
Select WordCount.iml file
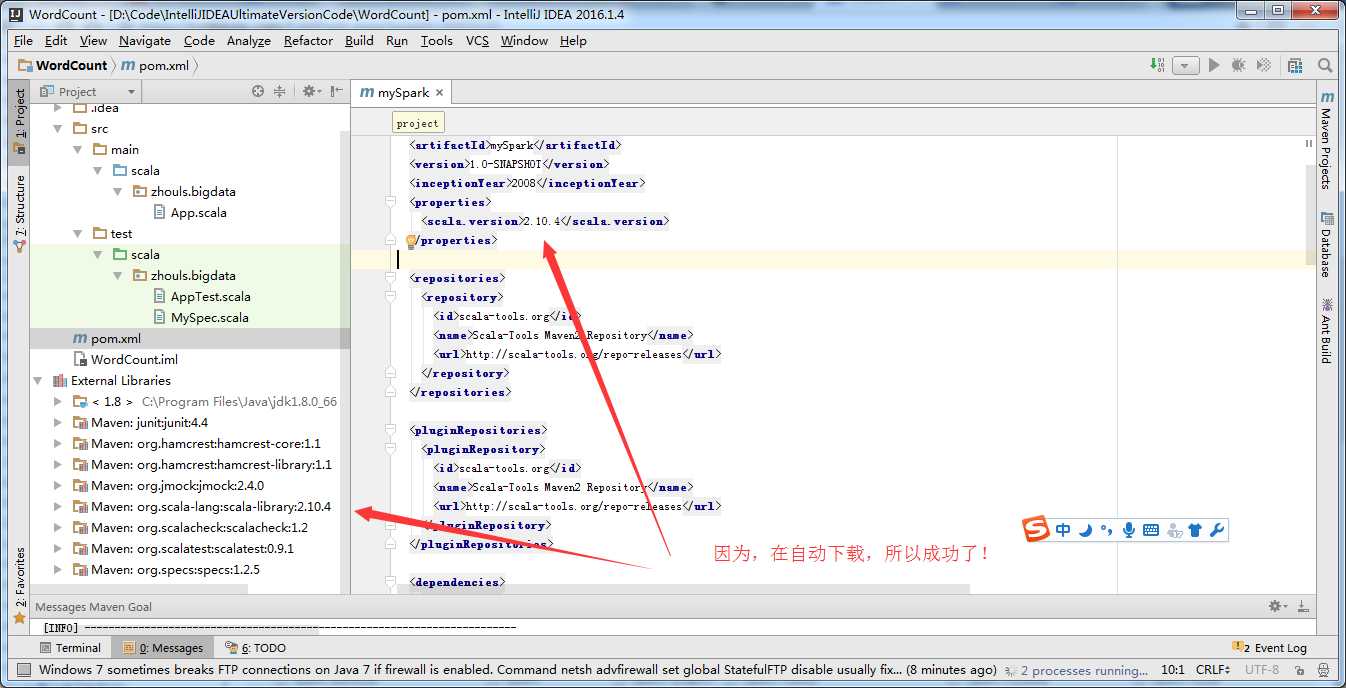pyautogui.click(x=126, y=359)
